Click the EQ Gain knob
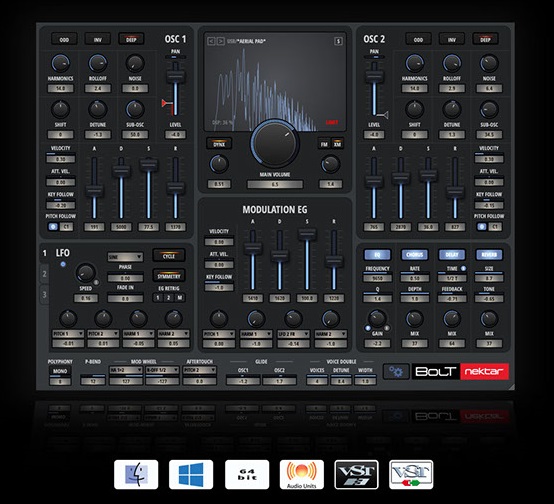Screen dimensions: 554x504 click(377, 319)
